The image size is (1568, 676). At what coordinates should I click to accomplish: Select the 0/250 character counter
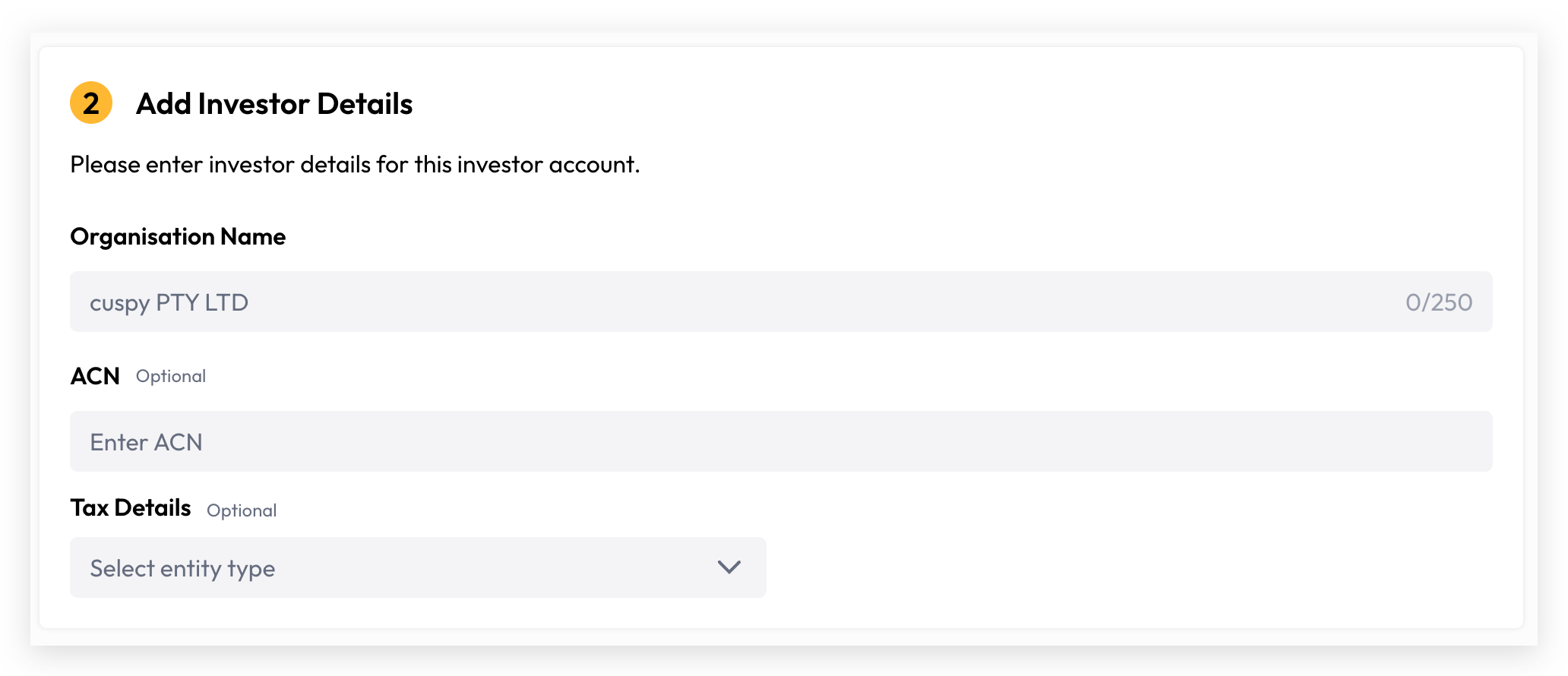[x=1439, y=302]
